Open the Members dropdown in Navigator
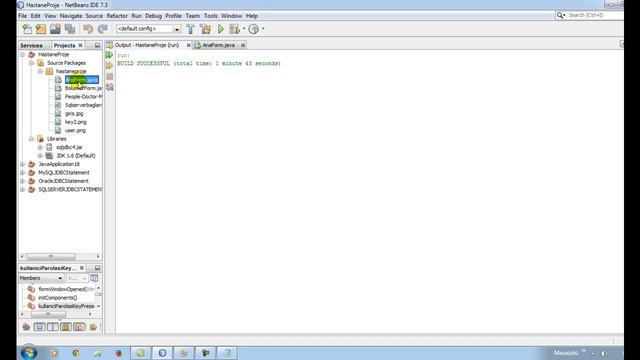640x360 pixels. coord(41,278)
